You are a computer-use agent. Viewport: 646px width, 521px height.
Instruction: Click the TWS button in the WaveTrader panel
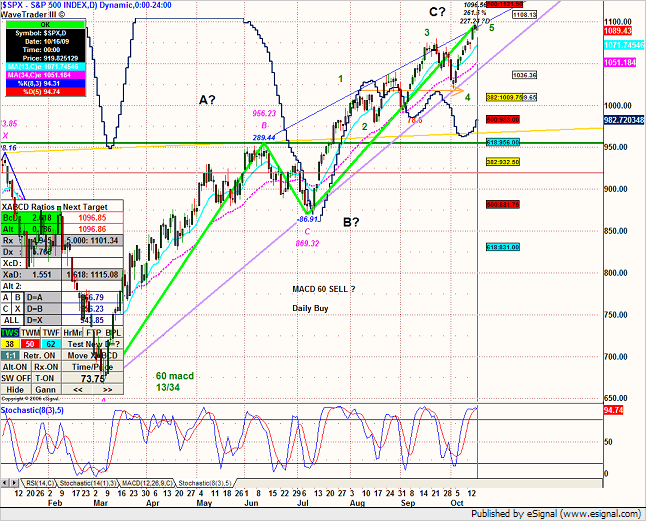[x=10, y=333]
